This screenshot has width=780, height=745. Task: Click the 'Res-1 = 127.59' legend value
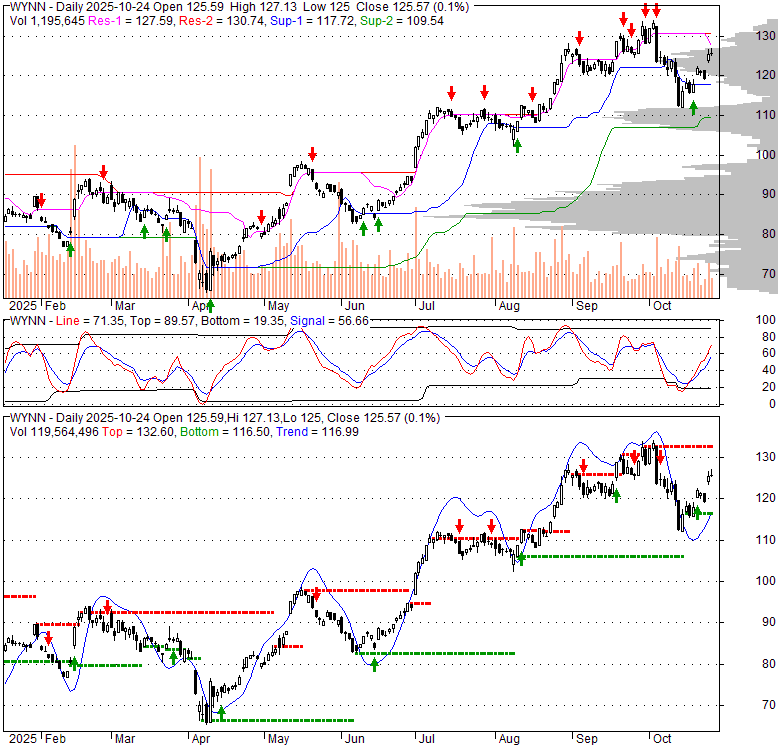pyautogui.click(x=131, y=21)
